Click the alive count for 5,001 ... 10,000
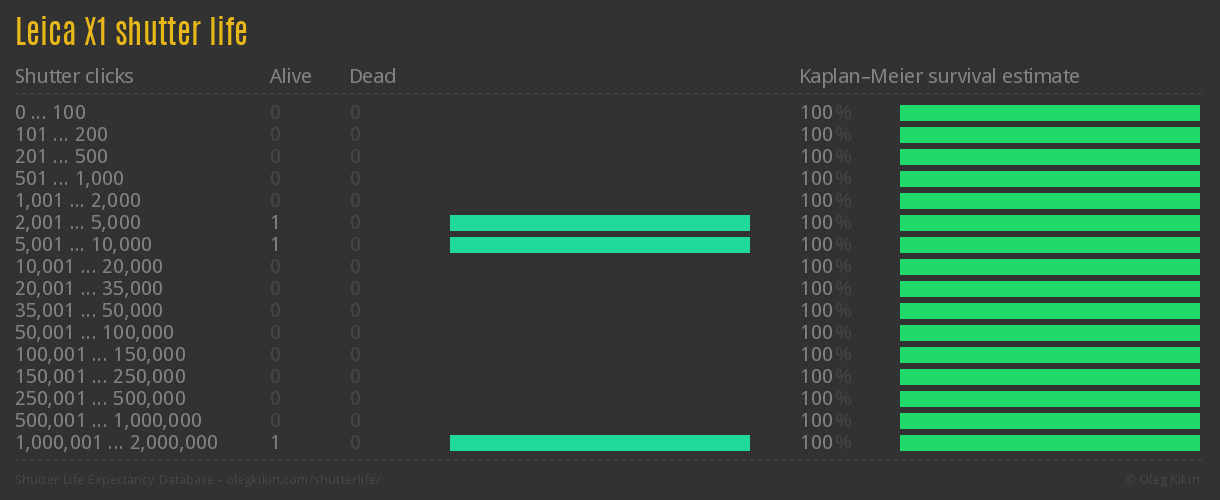 (x=275, y=244)
